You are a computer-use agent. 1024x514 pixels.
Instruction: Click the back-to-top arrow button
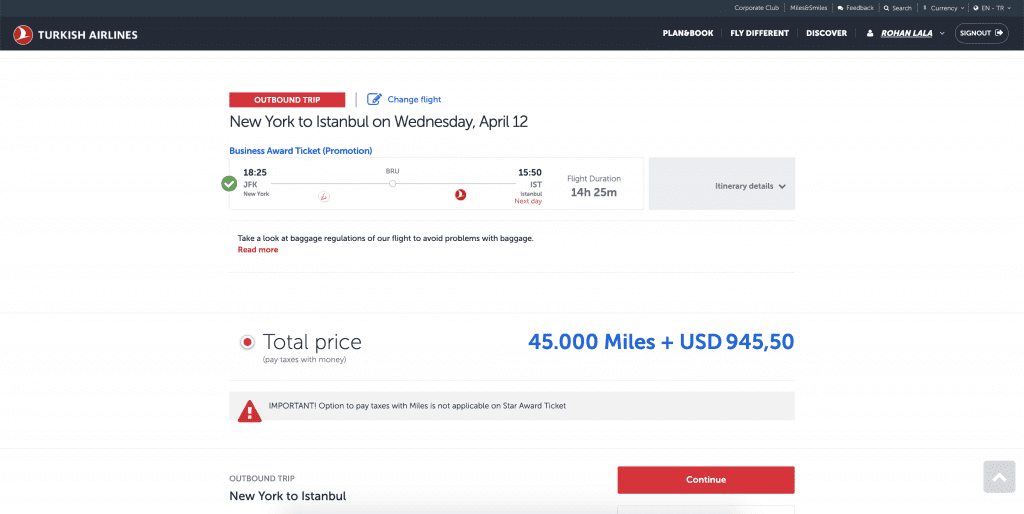[999, 477]
